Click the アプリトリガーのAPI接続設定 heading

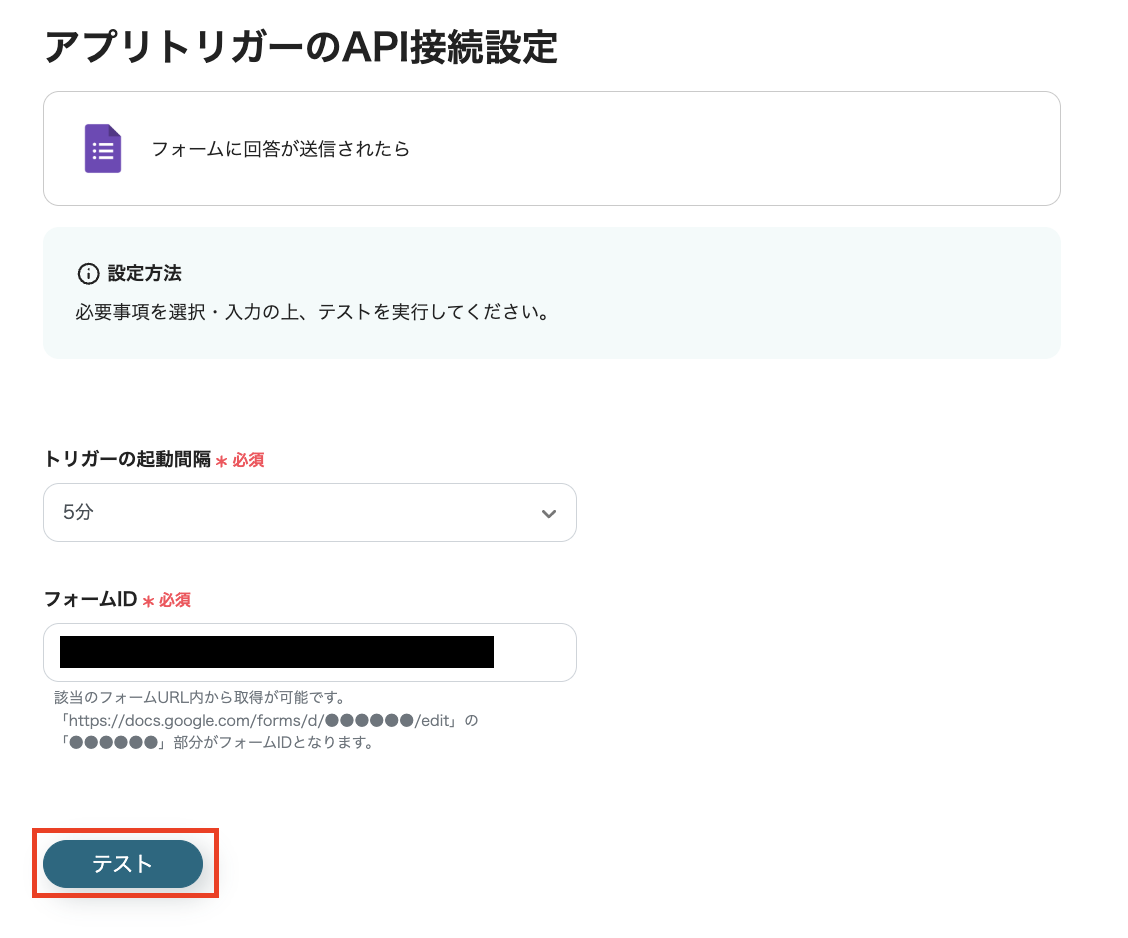point(300,44)
